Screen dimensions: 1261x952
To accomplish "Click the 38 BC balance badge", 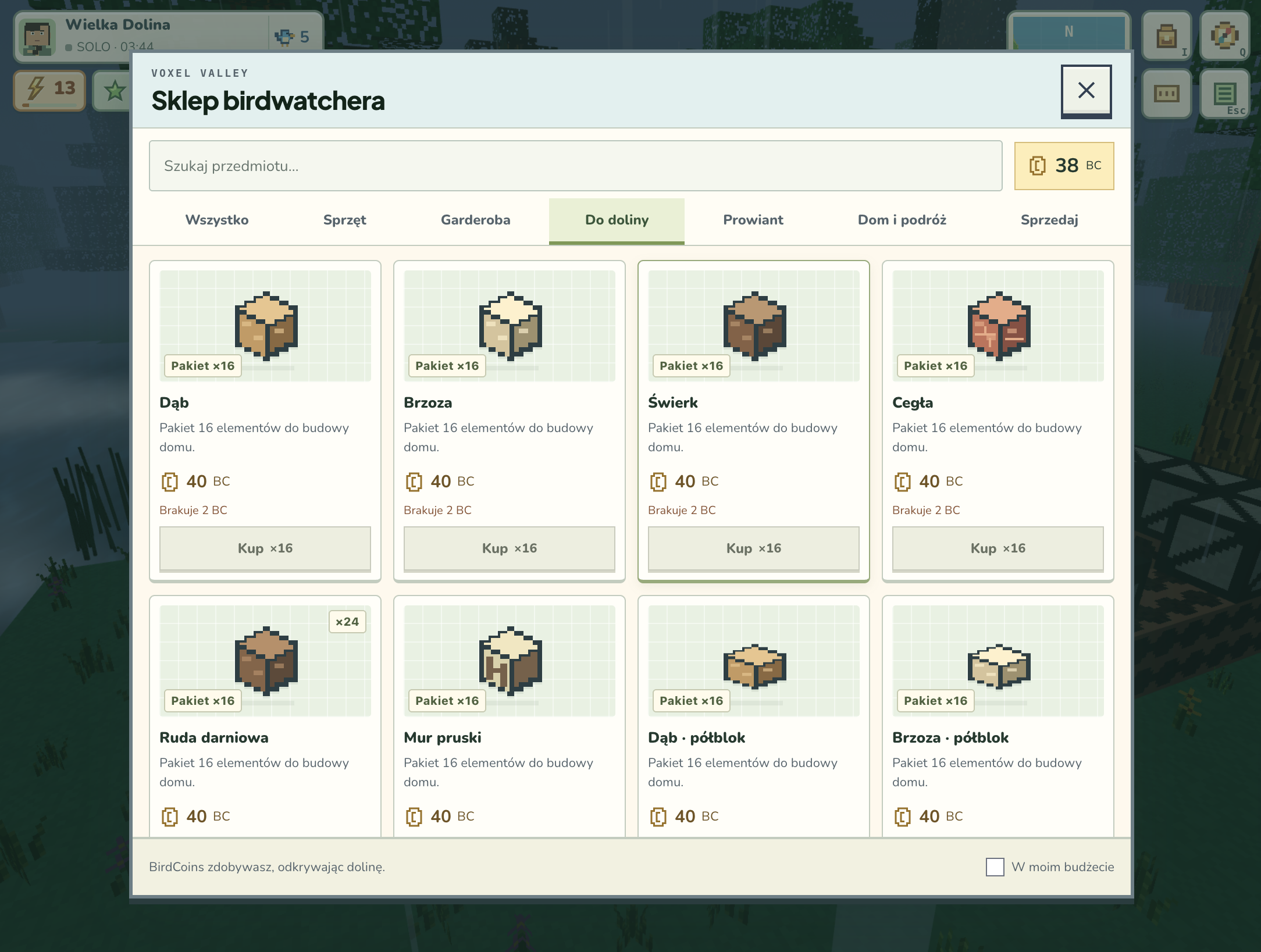I will (1064, 166).
